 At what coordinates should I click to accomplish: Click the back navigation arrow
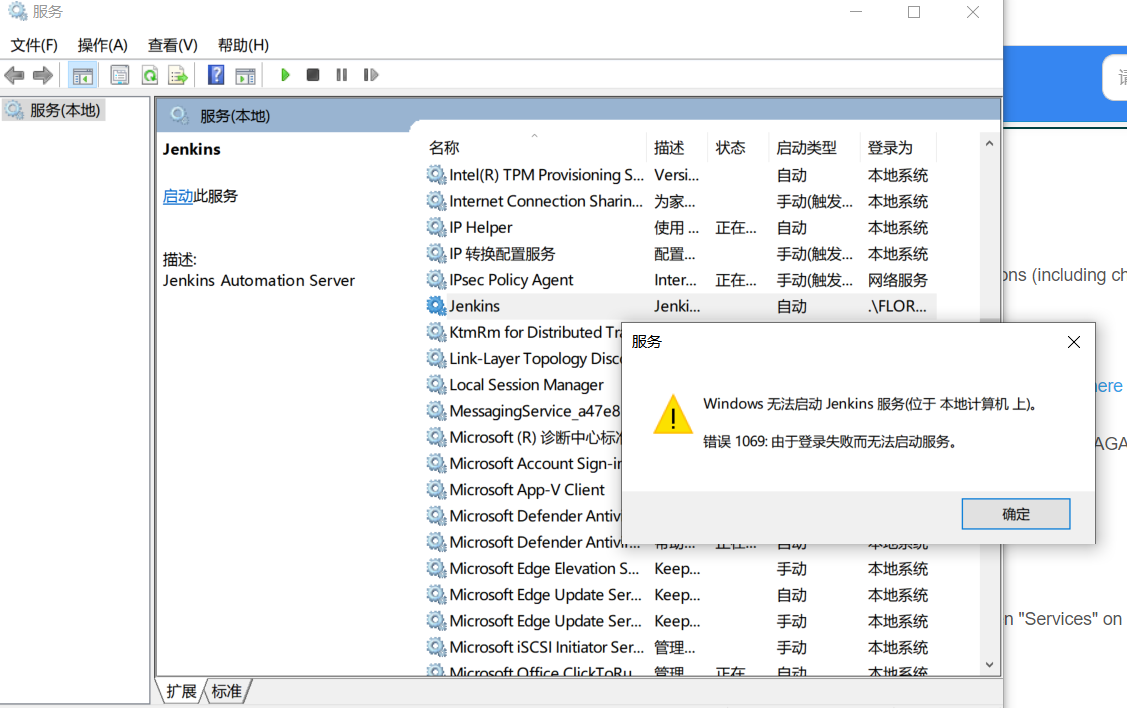(x=14, y=75)
